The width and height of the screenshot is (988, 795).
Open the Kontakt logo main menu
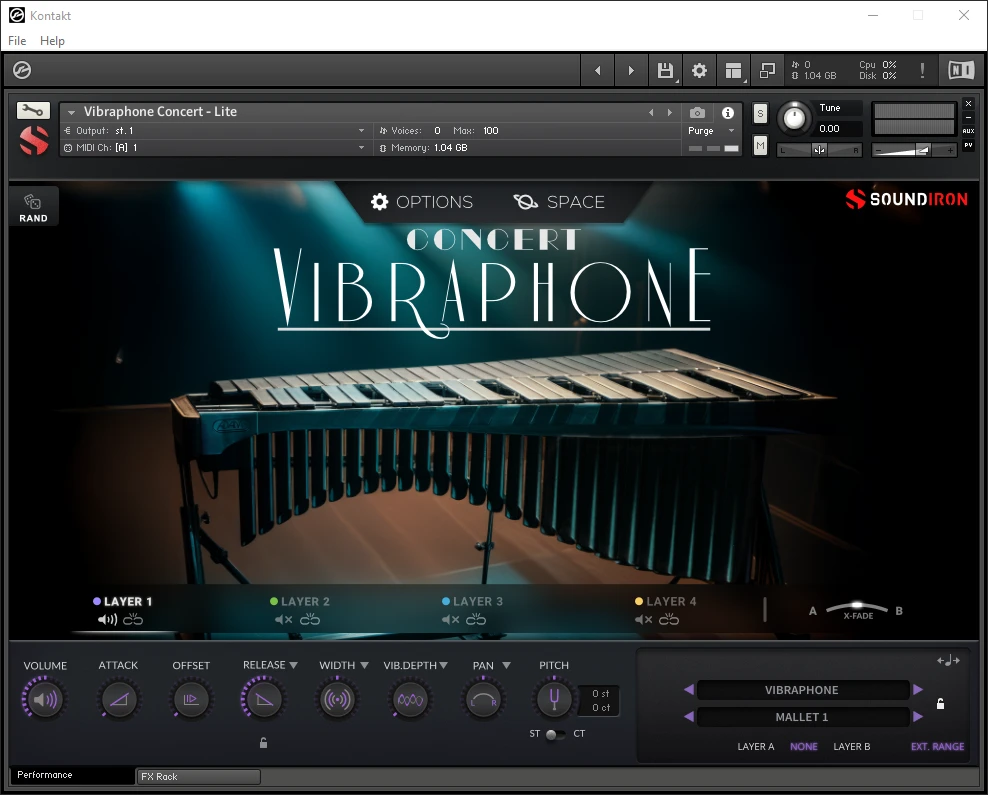pos(22,70)
